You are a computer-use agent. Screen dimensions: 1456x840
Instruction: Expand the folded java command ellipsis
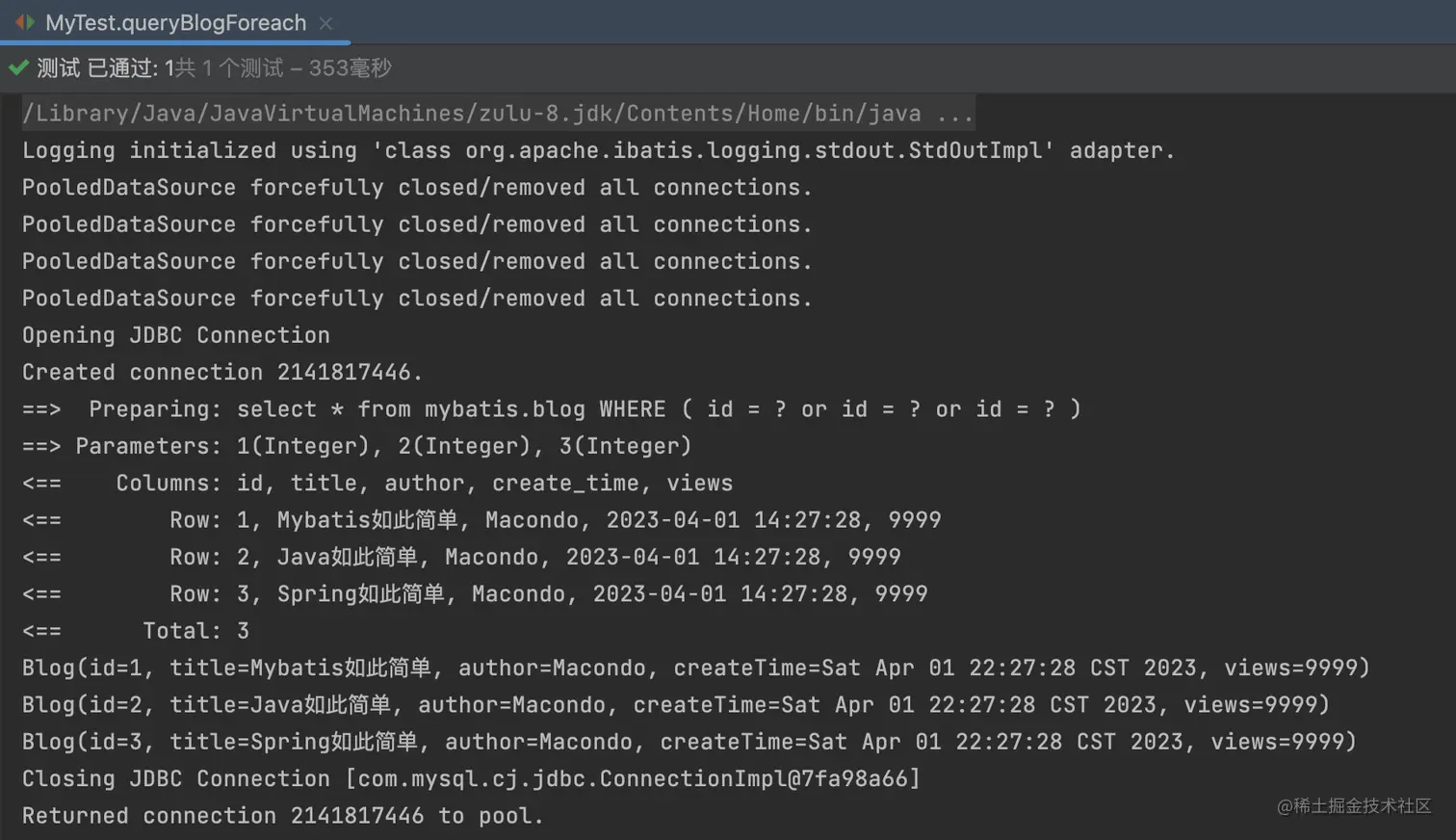point(953,114)
